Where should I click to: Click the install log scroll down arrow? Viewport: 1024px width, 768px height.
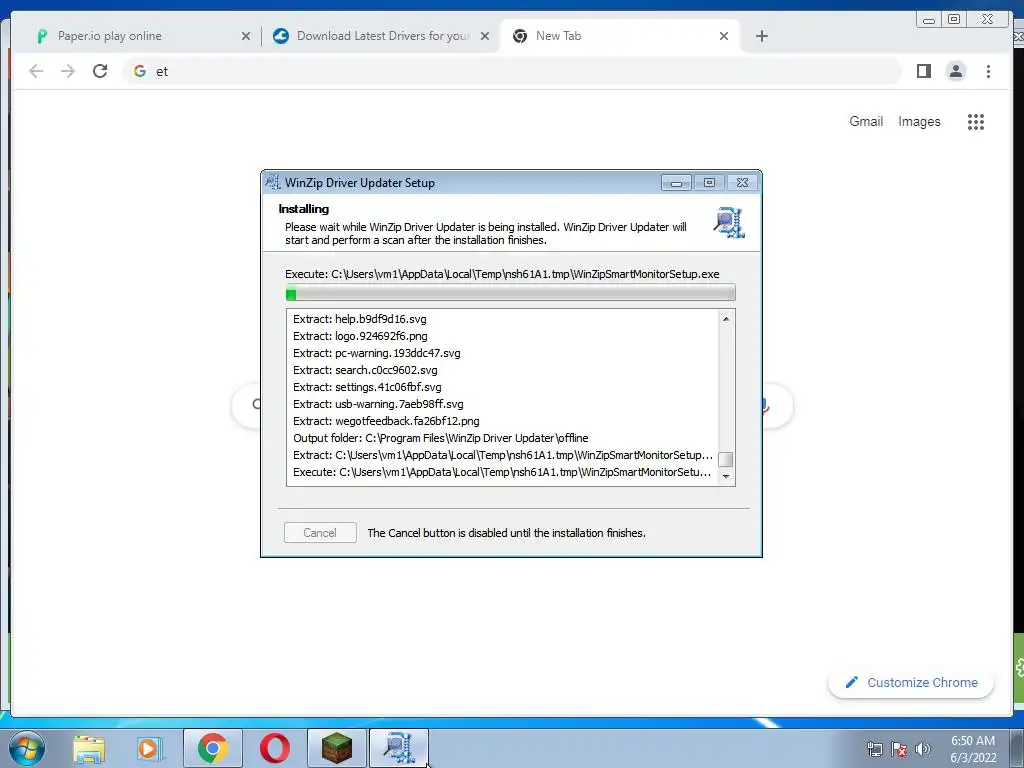[726, 477]
